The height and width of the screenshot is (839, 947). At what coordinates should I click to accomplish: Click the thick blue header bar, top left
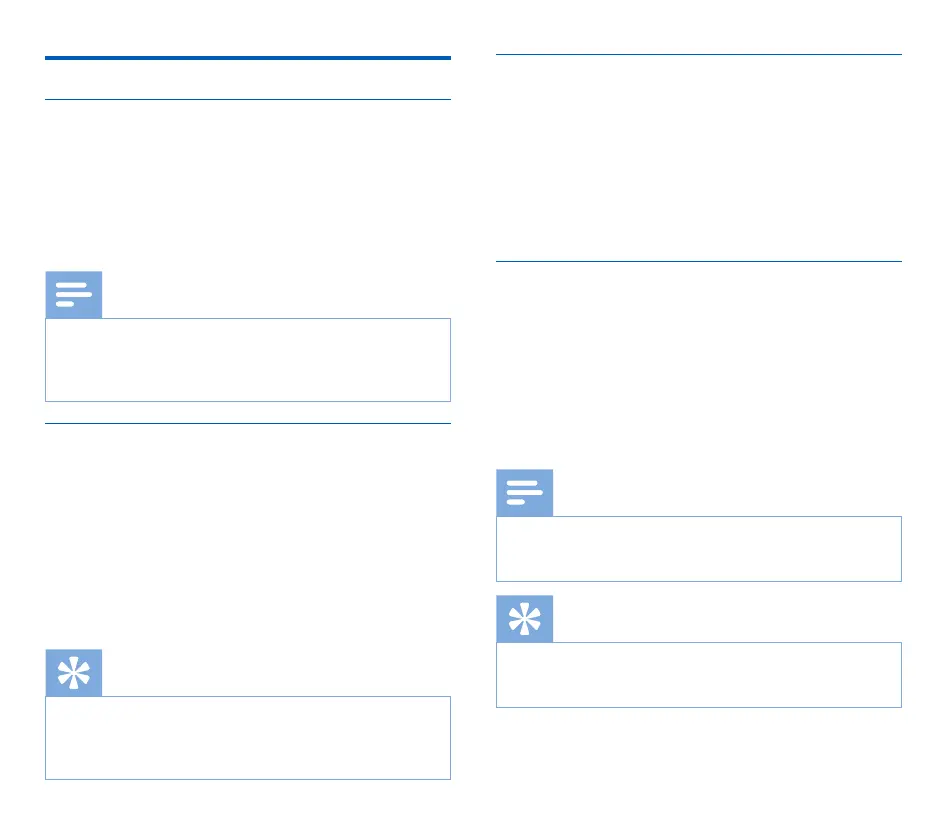click(247, 59)
